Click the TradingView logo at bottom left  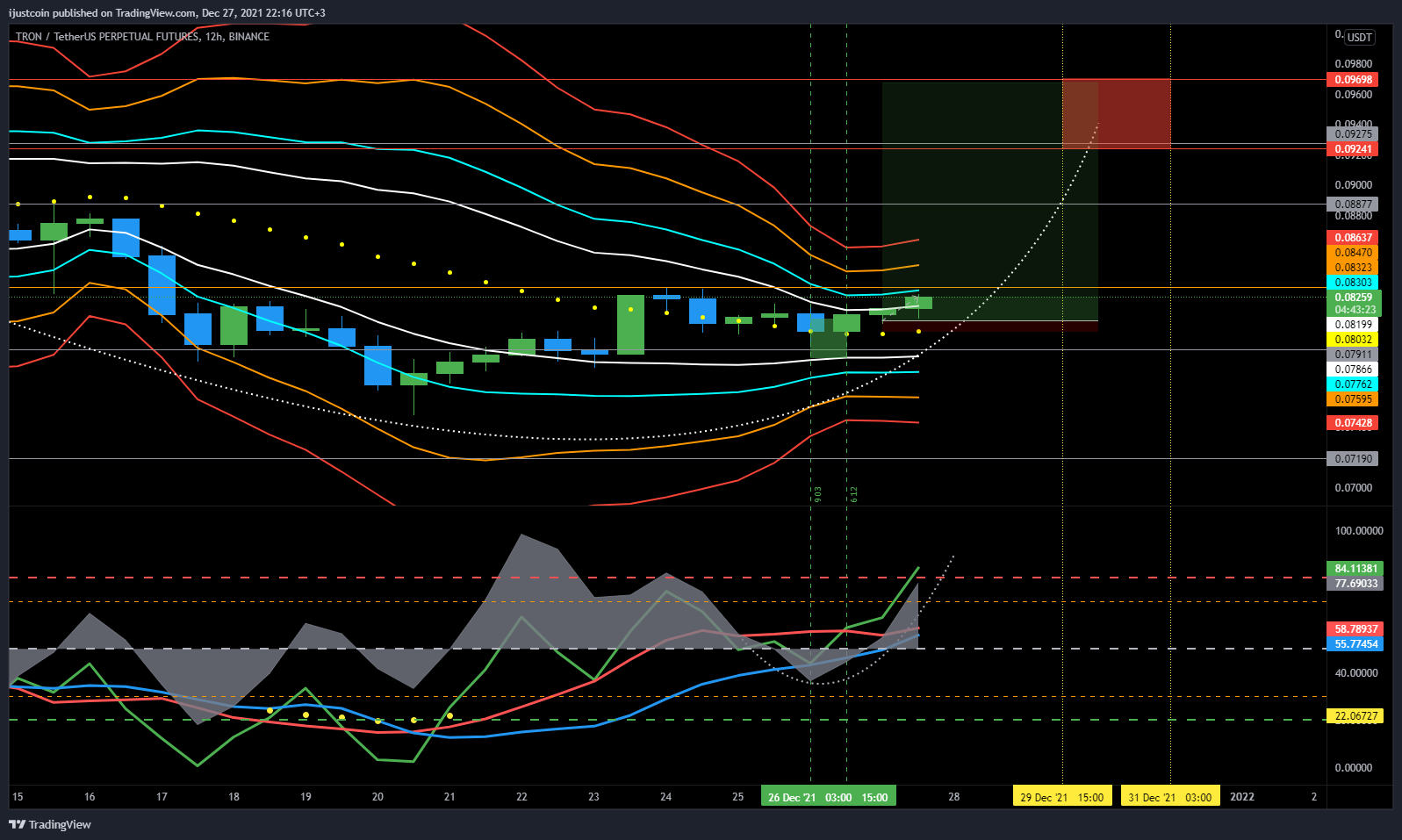50,824
